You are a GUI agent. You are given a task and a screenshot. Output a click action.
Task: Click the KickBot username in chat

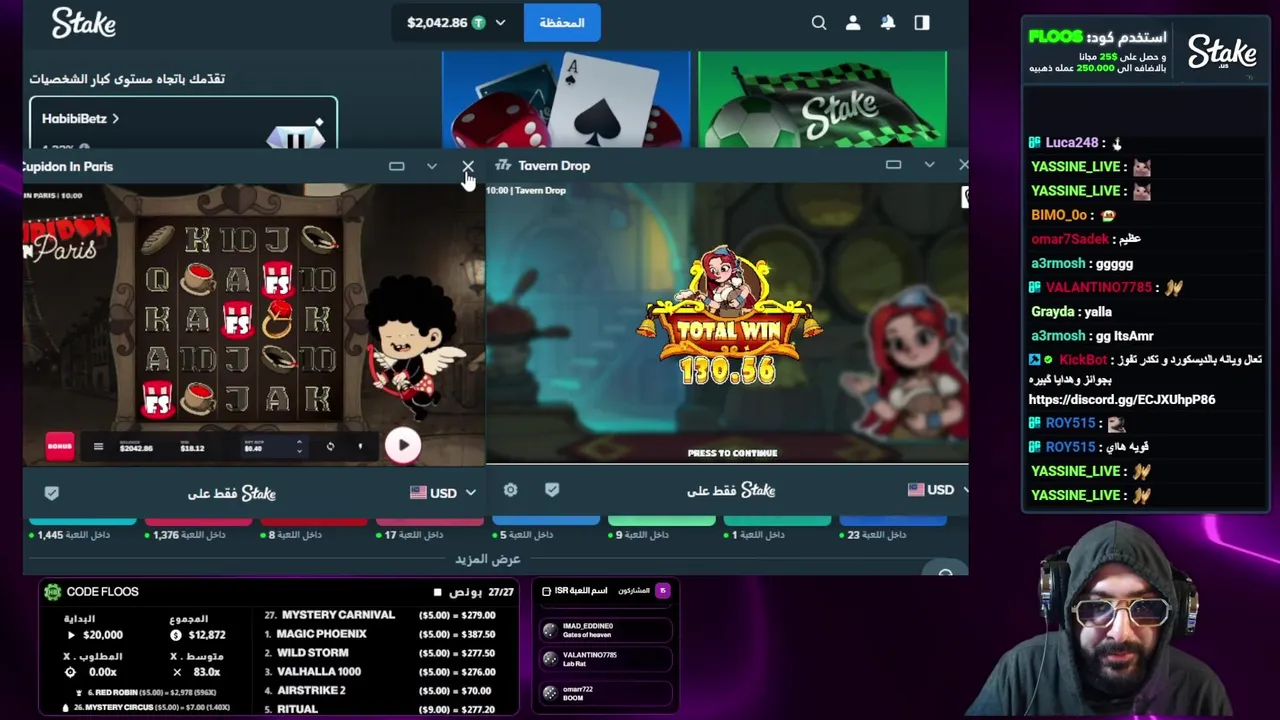1082,359
